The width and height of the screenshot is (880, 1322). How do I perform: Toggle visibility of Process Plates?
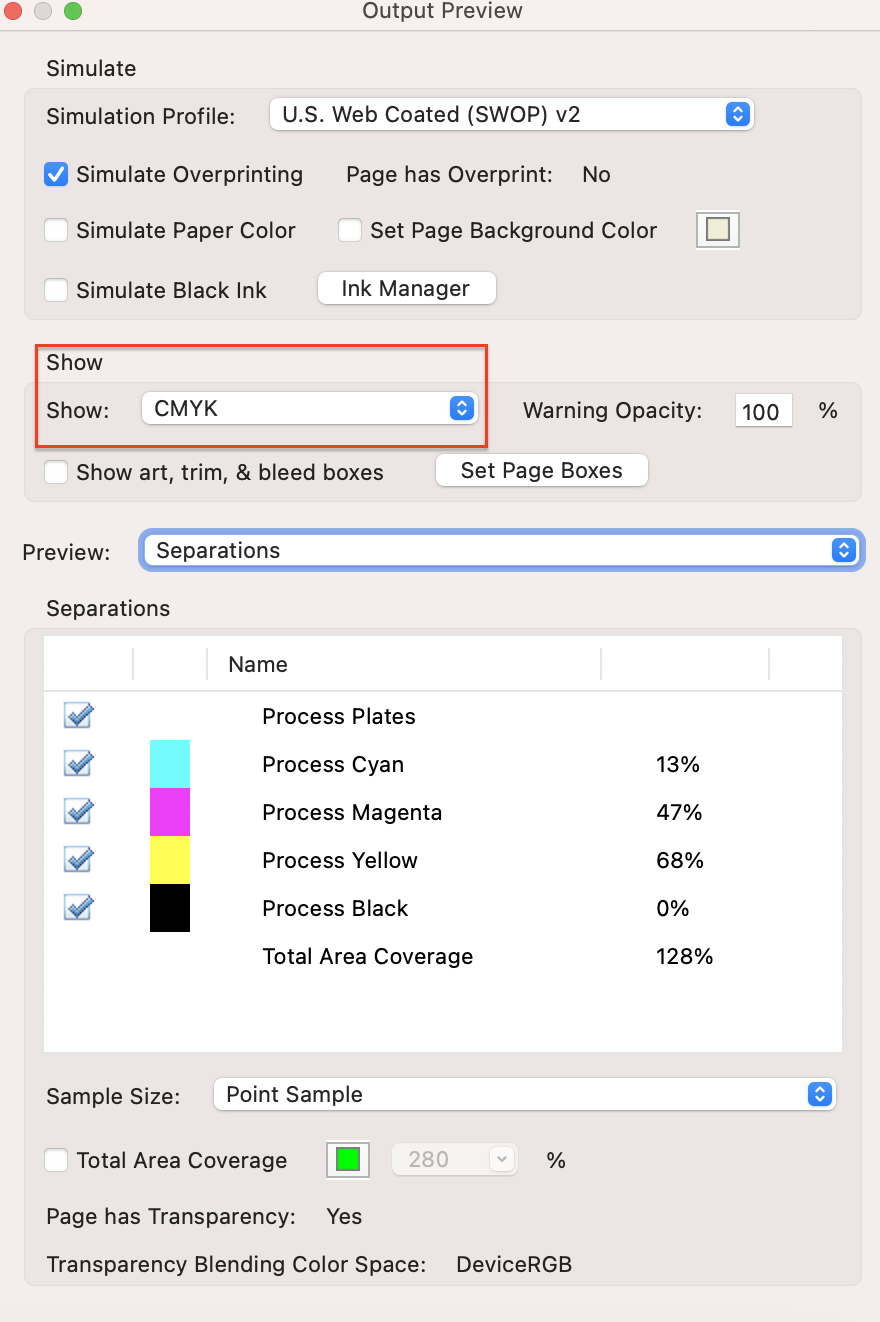(78, 716)
